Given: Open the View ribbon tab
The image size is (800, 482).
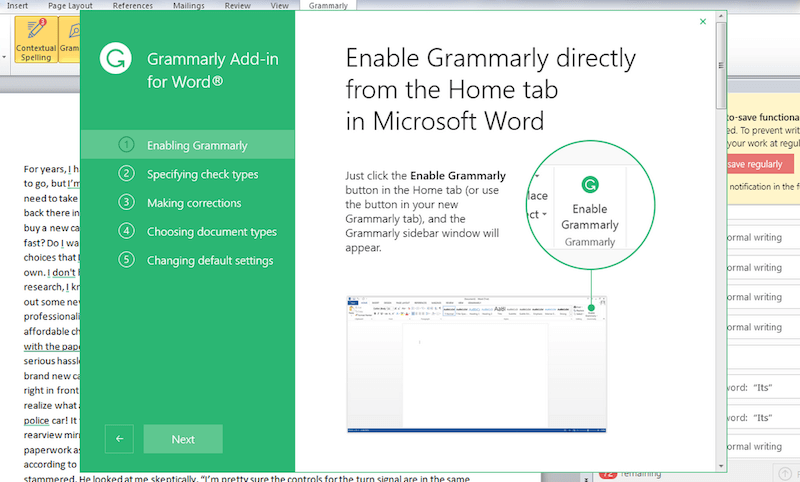Looking at the screenshot, I should tap(280, 6).
